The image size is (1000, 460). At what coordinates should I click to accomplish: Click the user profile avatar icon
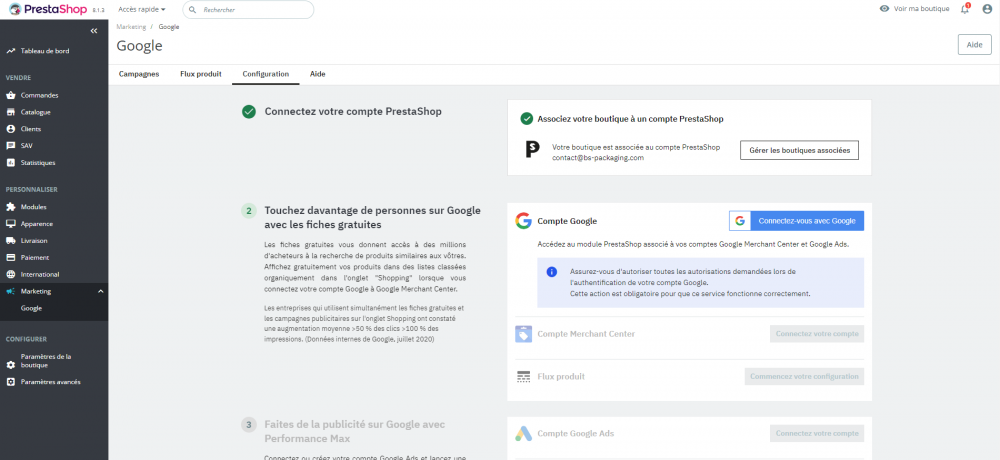(986, 9)
